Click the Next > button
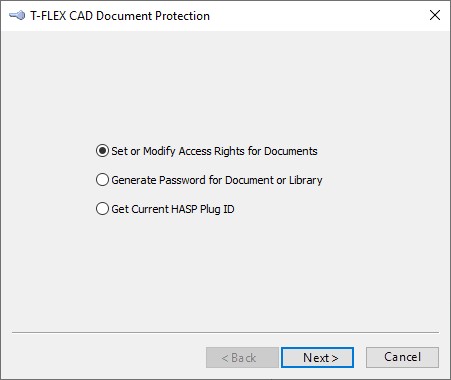Viewport: 451px width, 380px height. tap(317, 358)
